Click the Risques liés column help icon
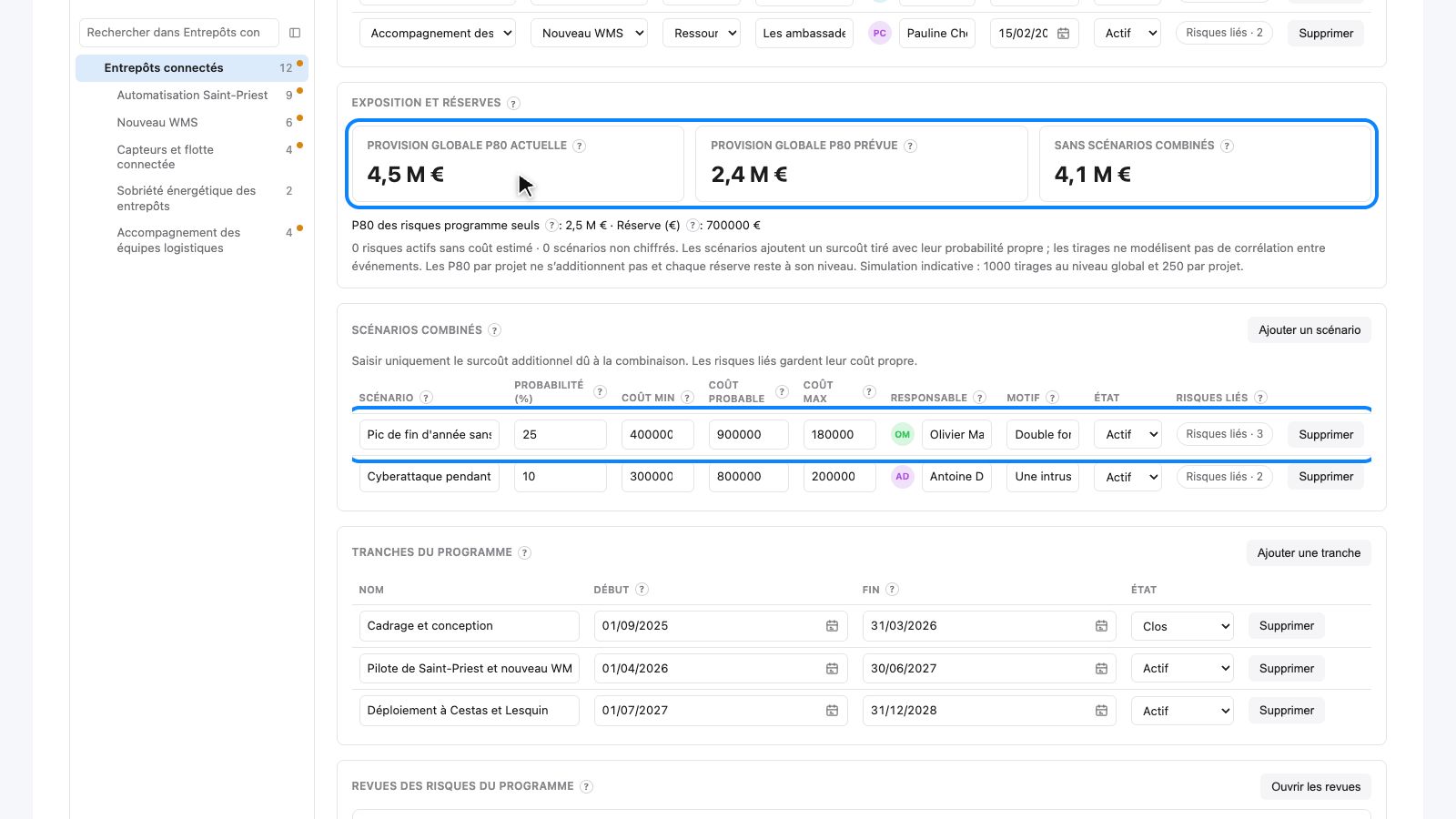This screenshot has height=819, width=1456. point(1260,398)
